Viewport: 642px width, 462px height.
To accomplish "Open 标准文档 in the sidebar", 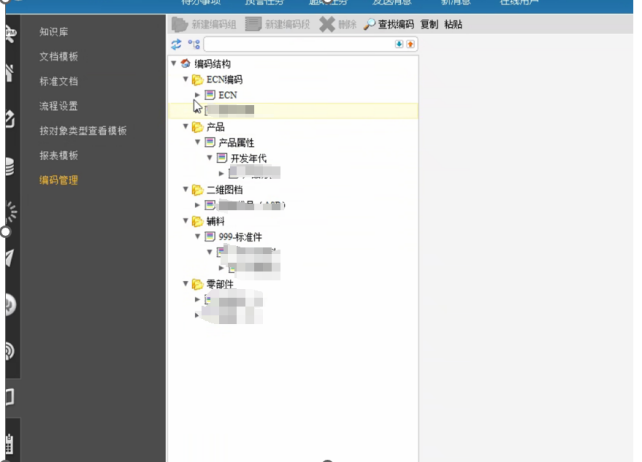I will coord(59,81).
